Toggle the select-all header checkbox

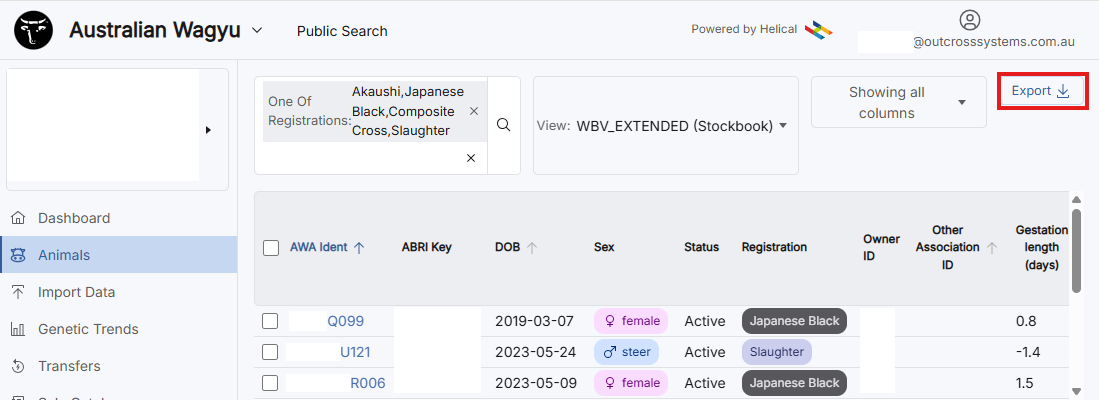(271, 248)
